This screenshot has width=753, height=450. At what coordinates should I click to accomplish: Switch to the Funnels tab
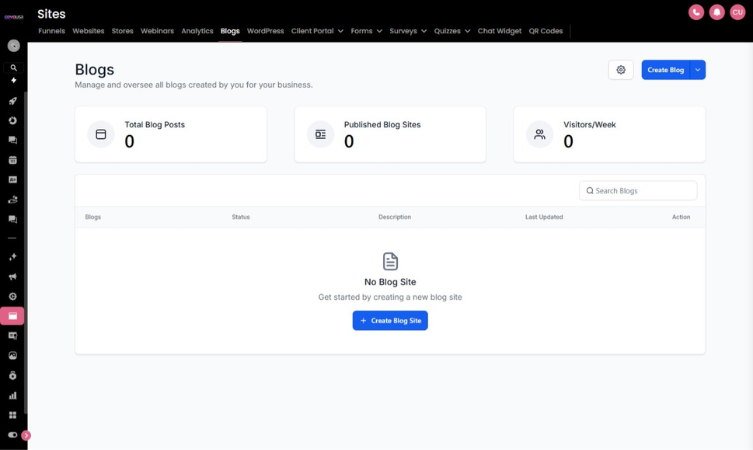pyautogui.click(x=52, y=31)
